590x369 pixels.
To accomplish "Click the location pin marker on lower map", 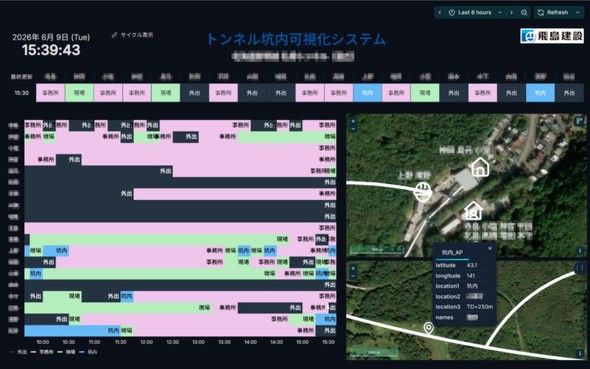I will pos(429,328).
